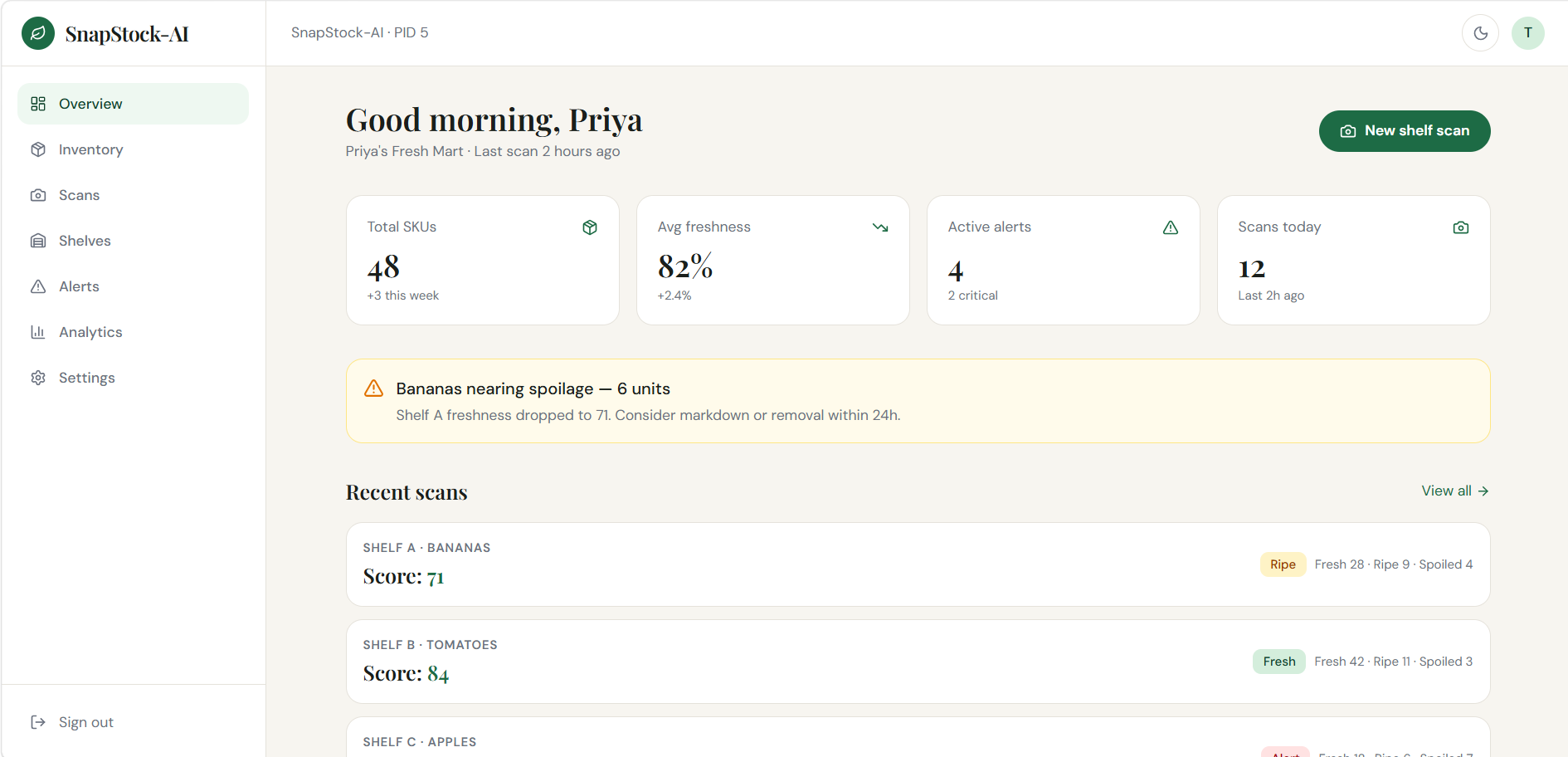
Task: Click the 'Score: 84' text
Action: [x=406, y=673]
